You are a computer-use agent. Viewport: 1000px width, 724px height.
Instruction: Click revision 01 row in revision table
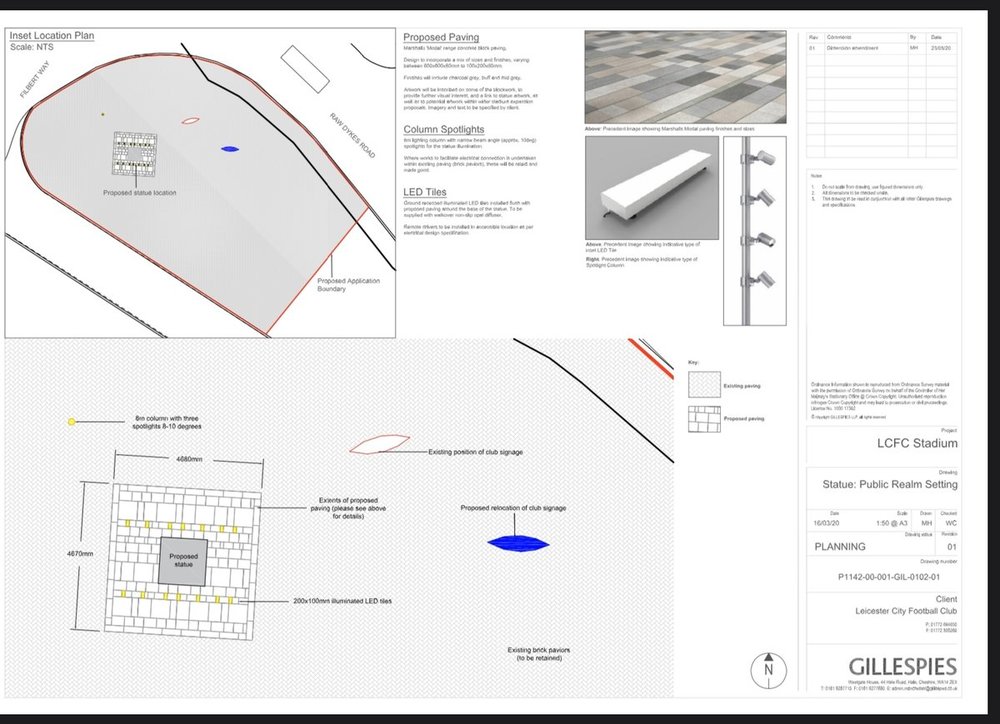(x=881, y=48)
